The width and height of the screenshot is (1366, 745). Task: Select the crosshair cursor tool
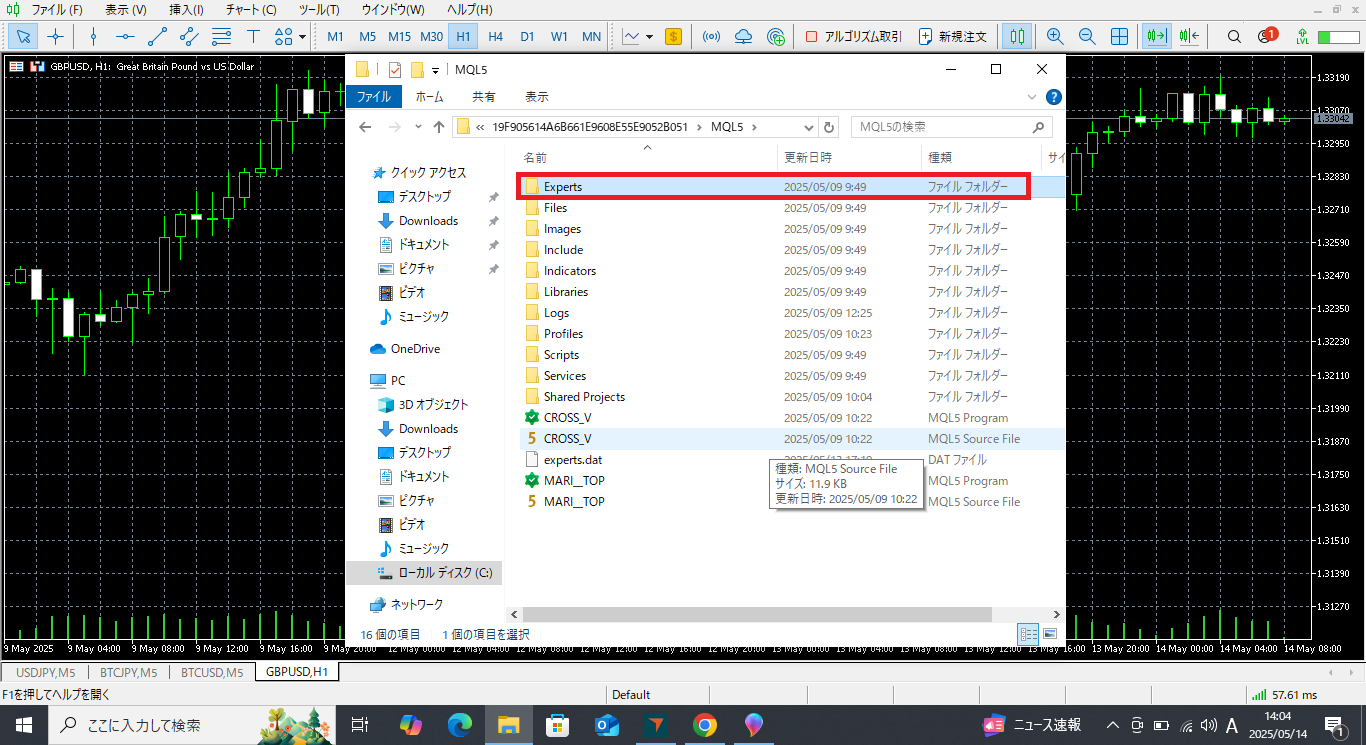(56, 37)
